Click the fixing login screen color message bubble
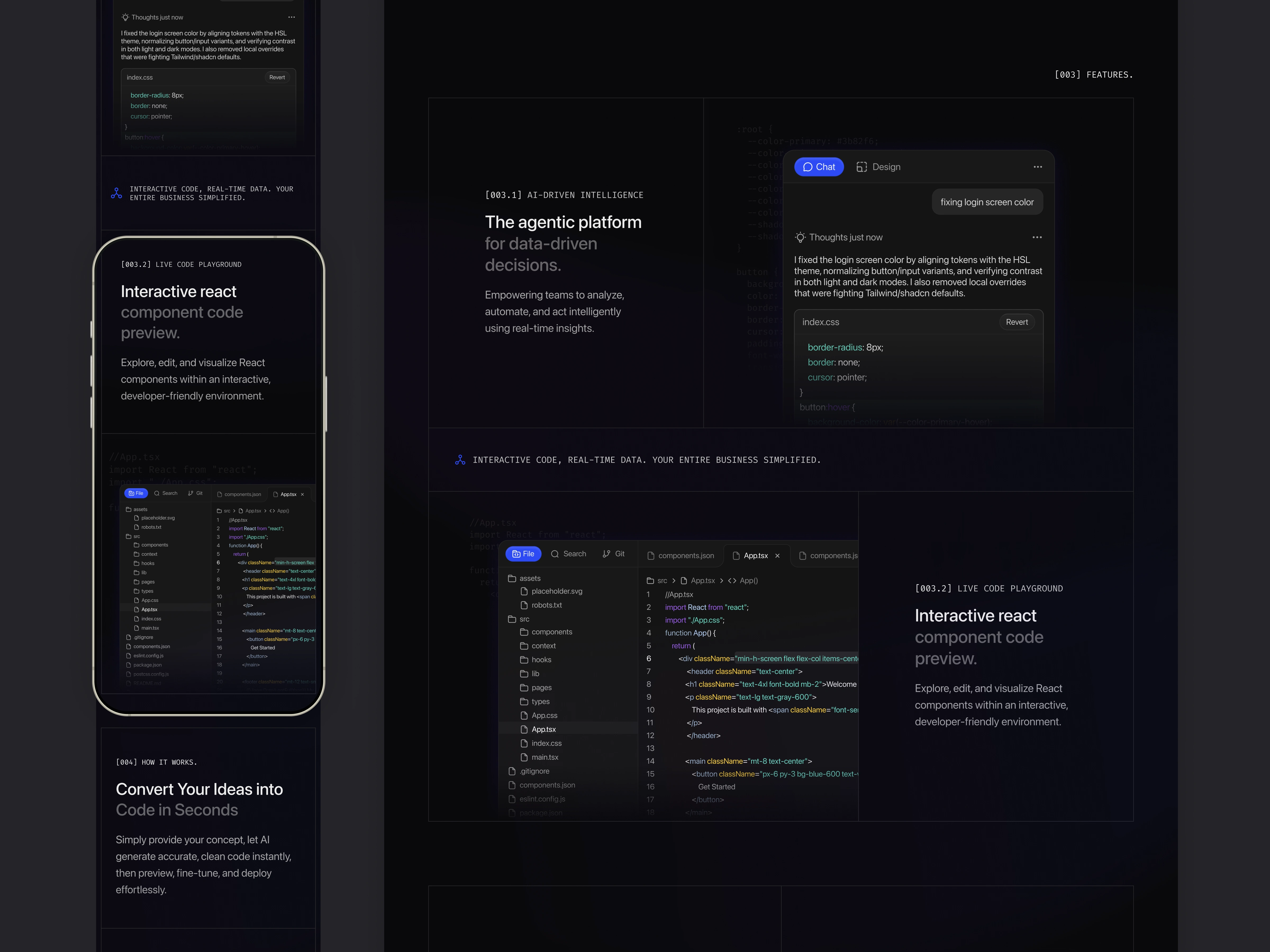The height and width of the screenshot is (952, 1270). coord(986,202)
